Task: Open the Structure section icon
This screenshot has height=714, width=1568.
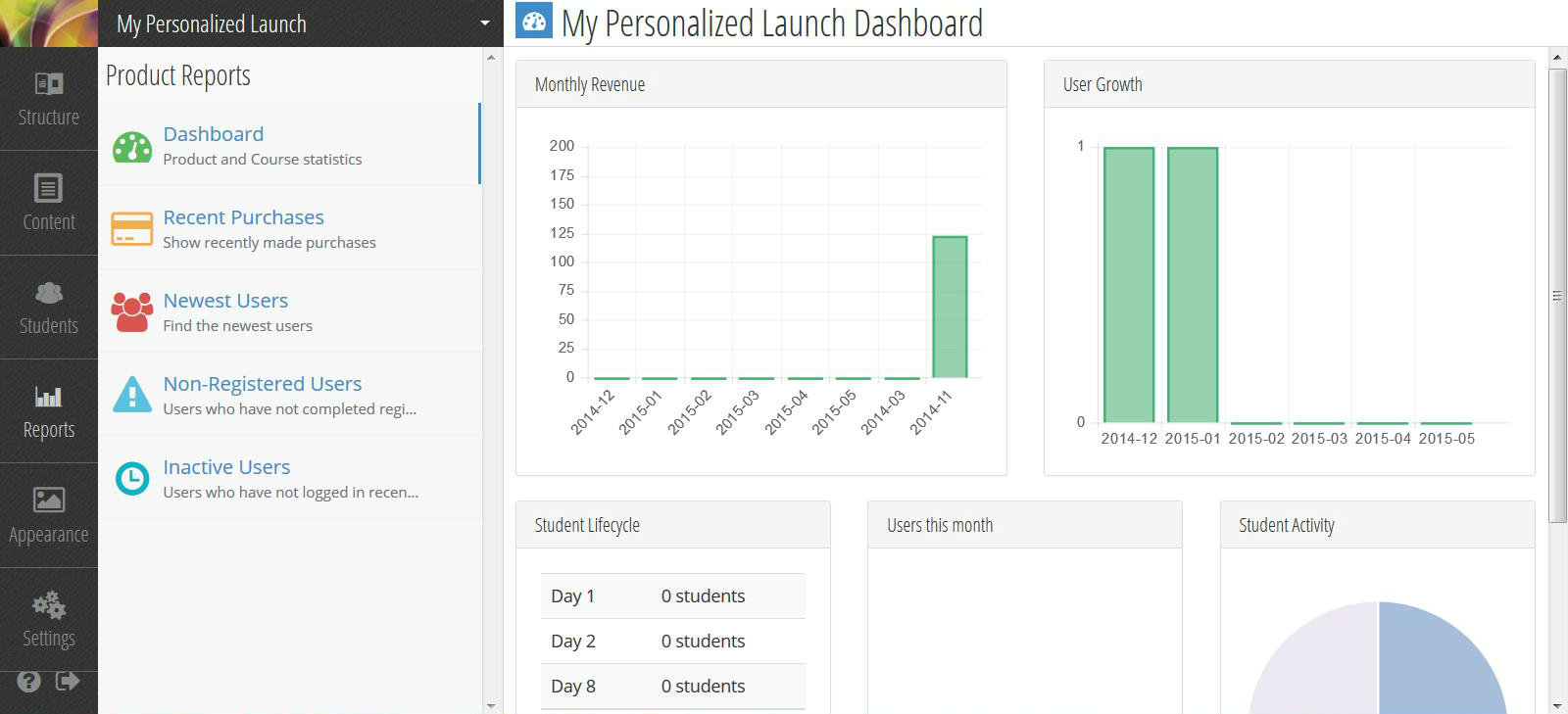Action: pyautogui.click(x=49, y=84)
